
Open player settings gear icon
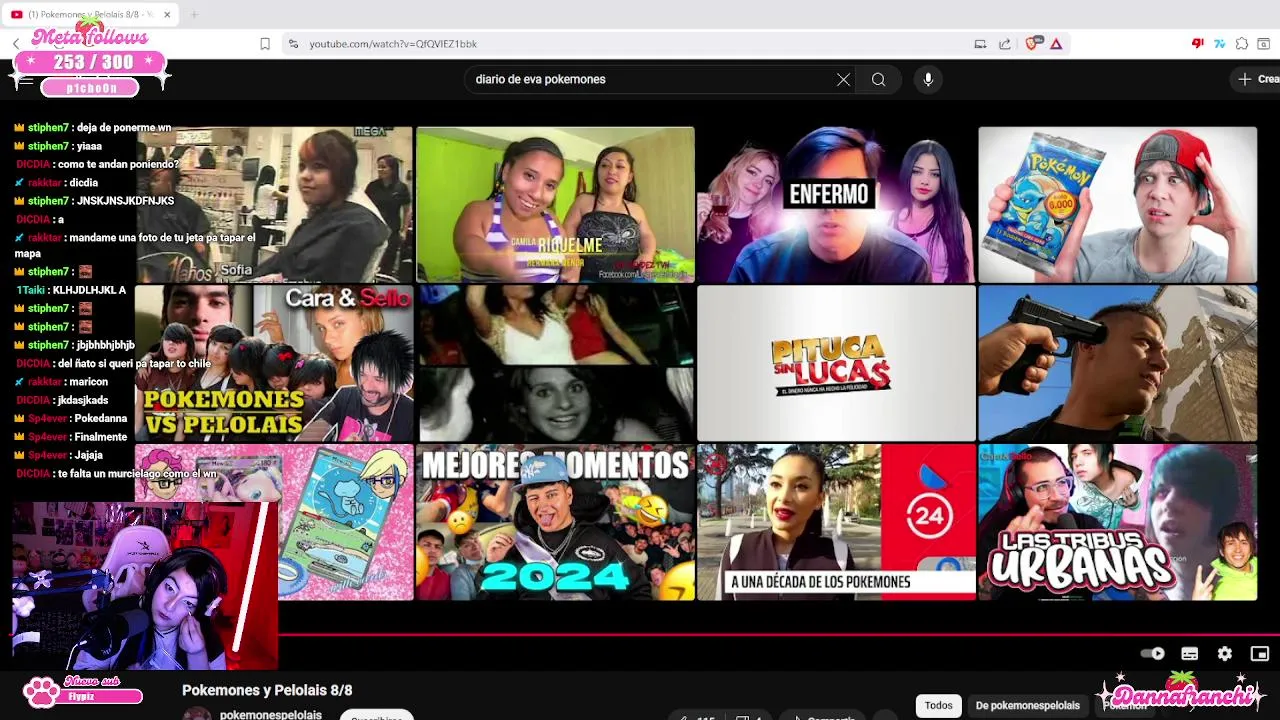(1225, 654)
